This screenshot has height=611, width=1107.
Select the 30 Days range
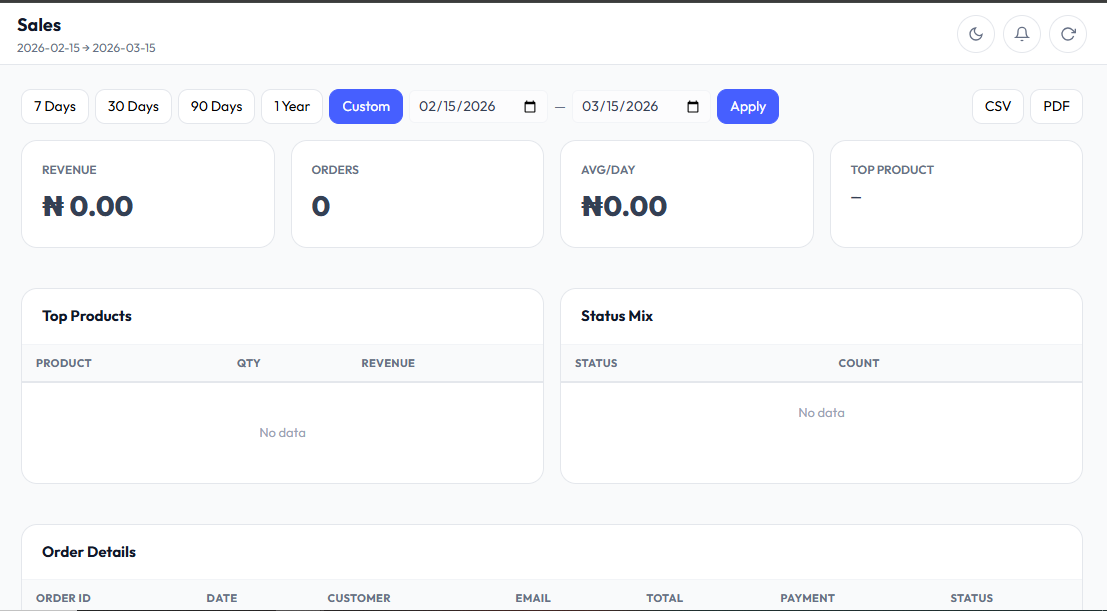(x=133, y=107)
